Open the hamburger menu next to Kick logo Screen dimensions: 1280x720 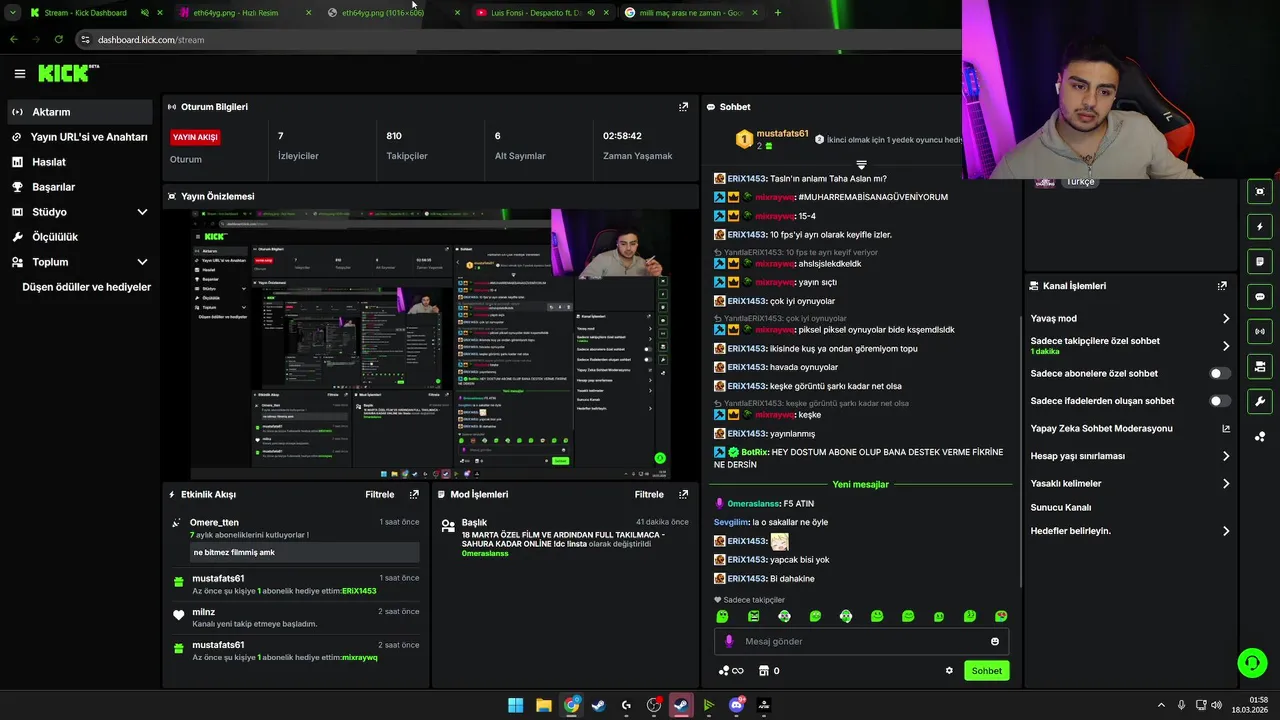pyautogui.click(x=20, y=73)
